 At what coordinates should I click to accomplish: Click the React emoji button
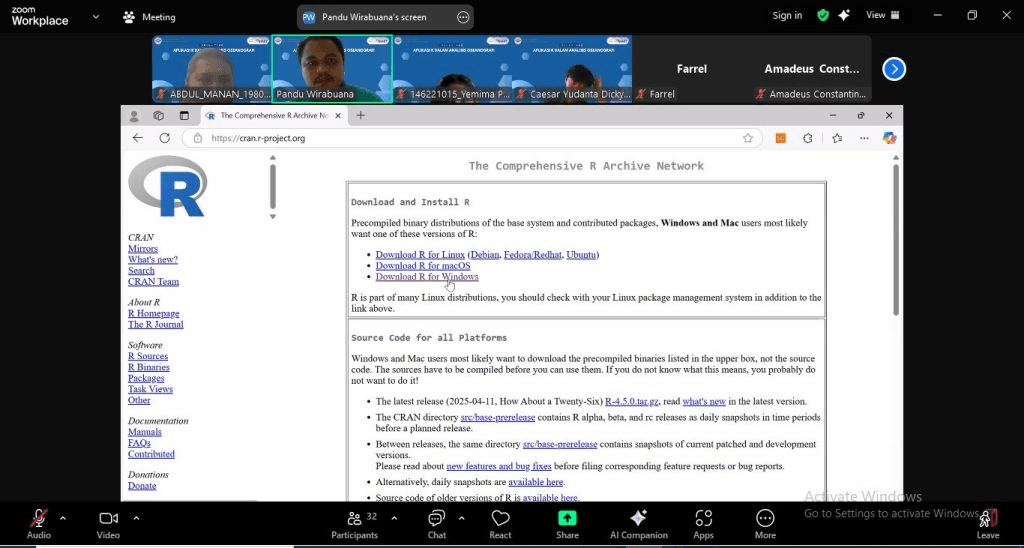(x=500, y=523)
